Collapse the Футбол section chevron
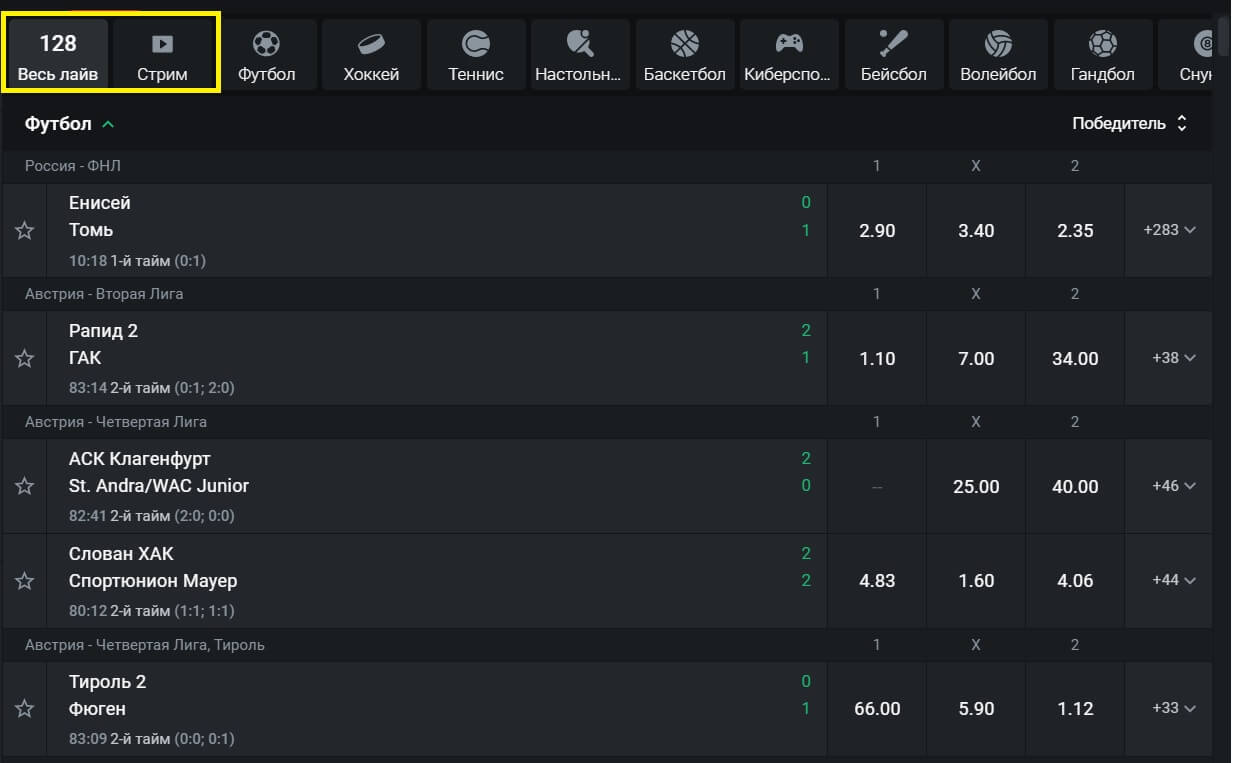This screenshot has height=763, width=1235. point(109,124)
